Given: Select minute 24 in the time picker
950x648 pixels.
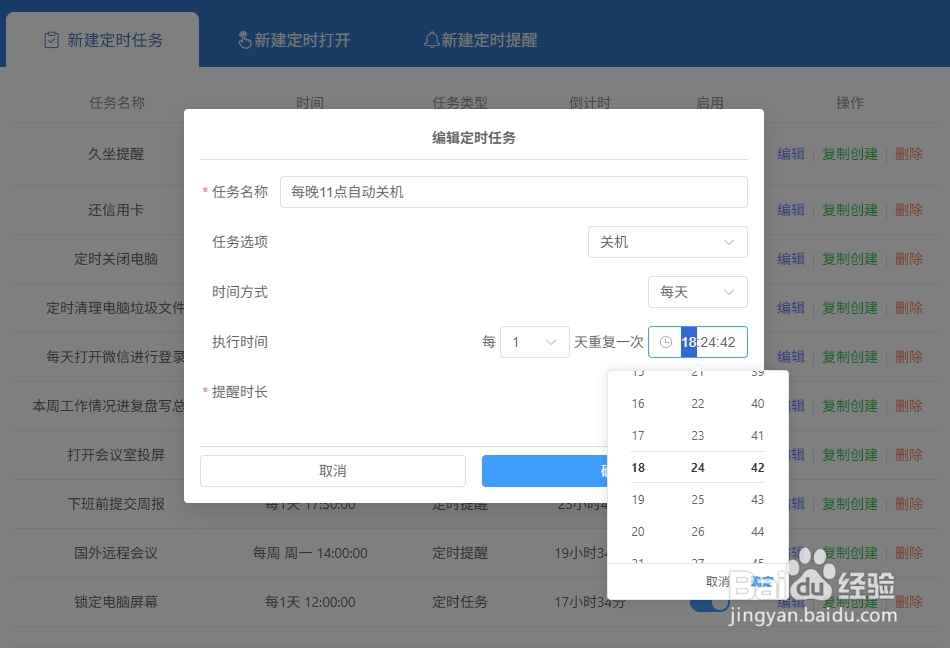Looking at the screenshot, I should (x=698, y=468).
